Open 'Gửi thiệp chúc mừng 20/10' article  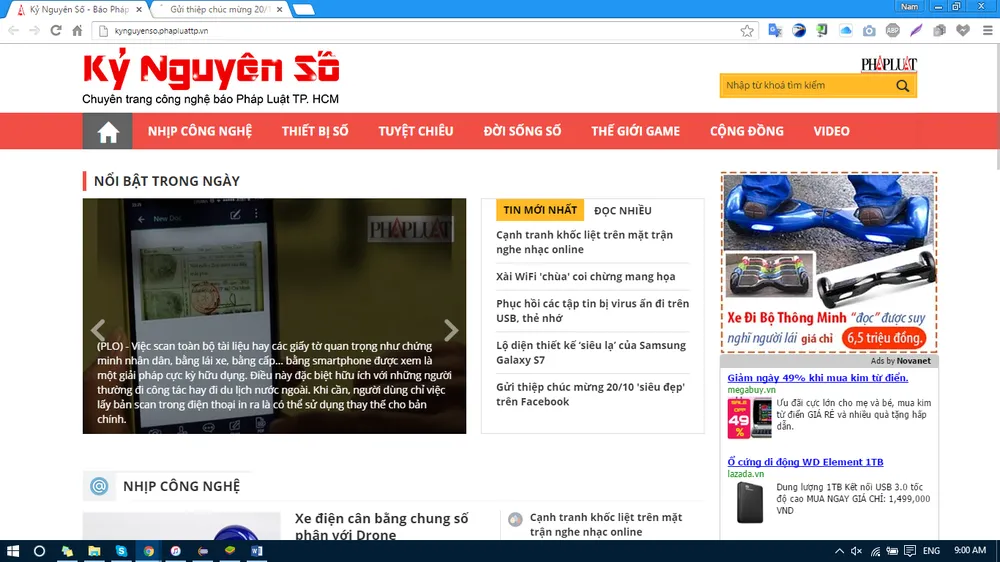(591, 394)
